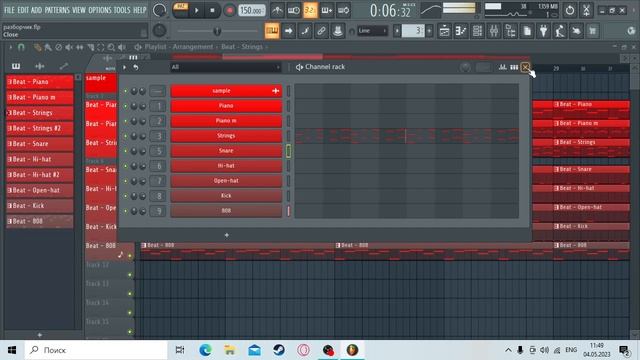Open the graph editor in Channel rack
This screenshot has width=640, height=360.
click(503, 67)
